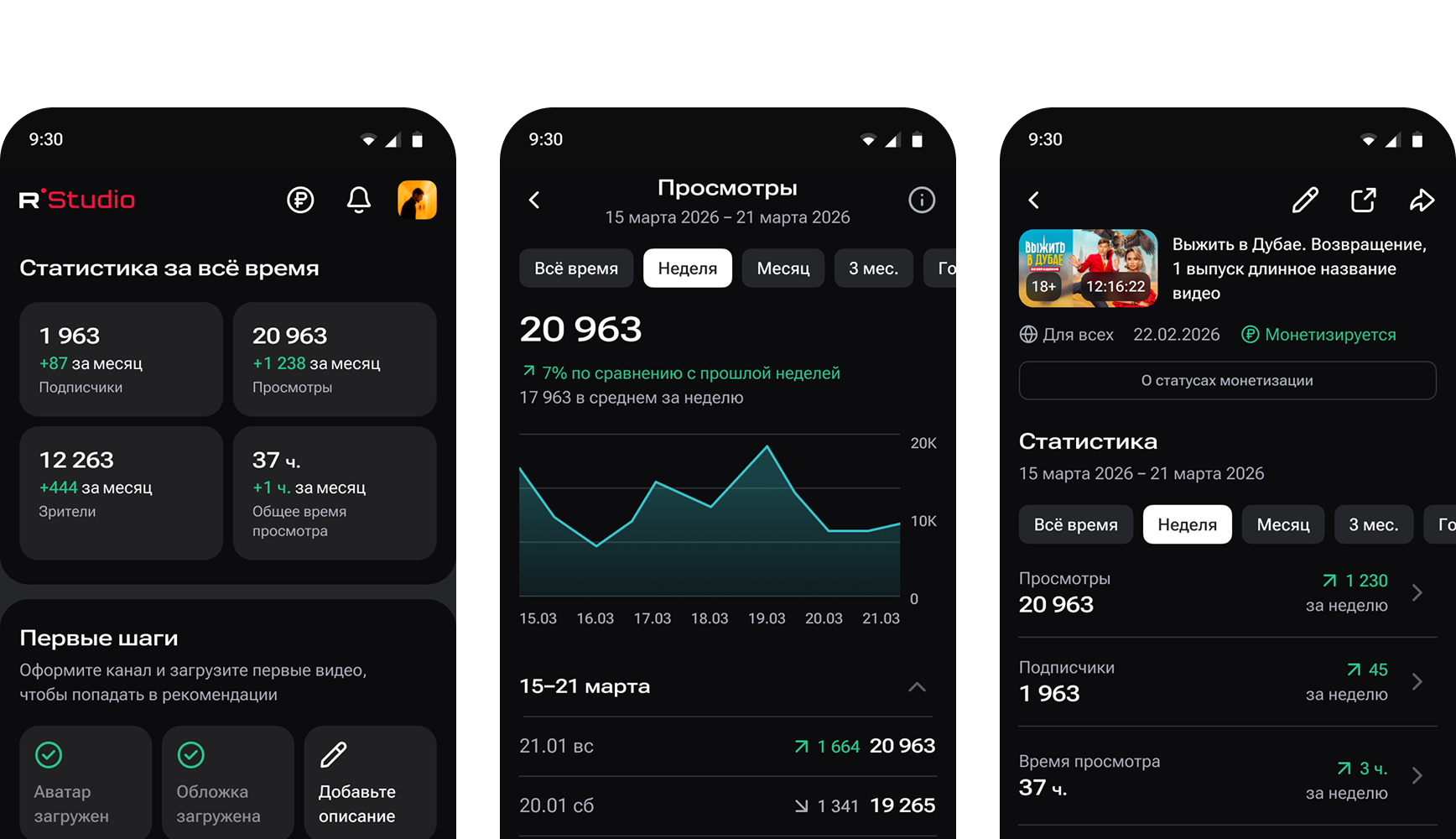This screenshot has height=839, width=1456.
Task: Tap the Обложка загружена checkmark icon
Action: [191, 755]
